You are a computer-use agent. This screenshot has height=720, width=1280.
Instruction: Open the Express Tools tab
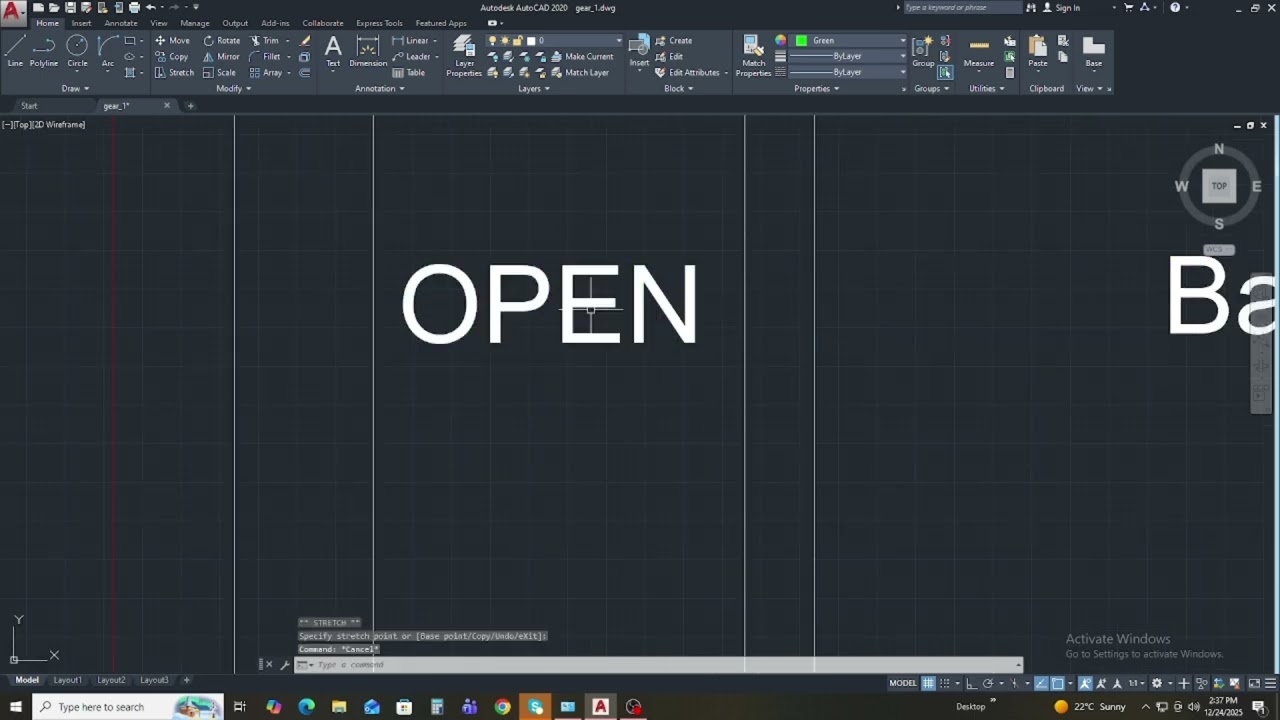pos(379,23)
